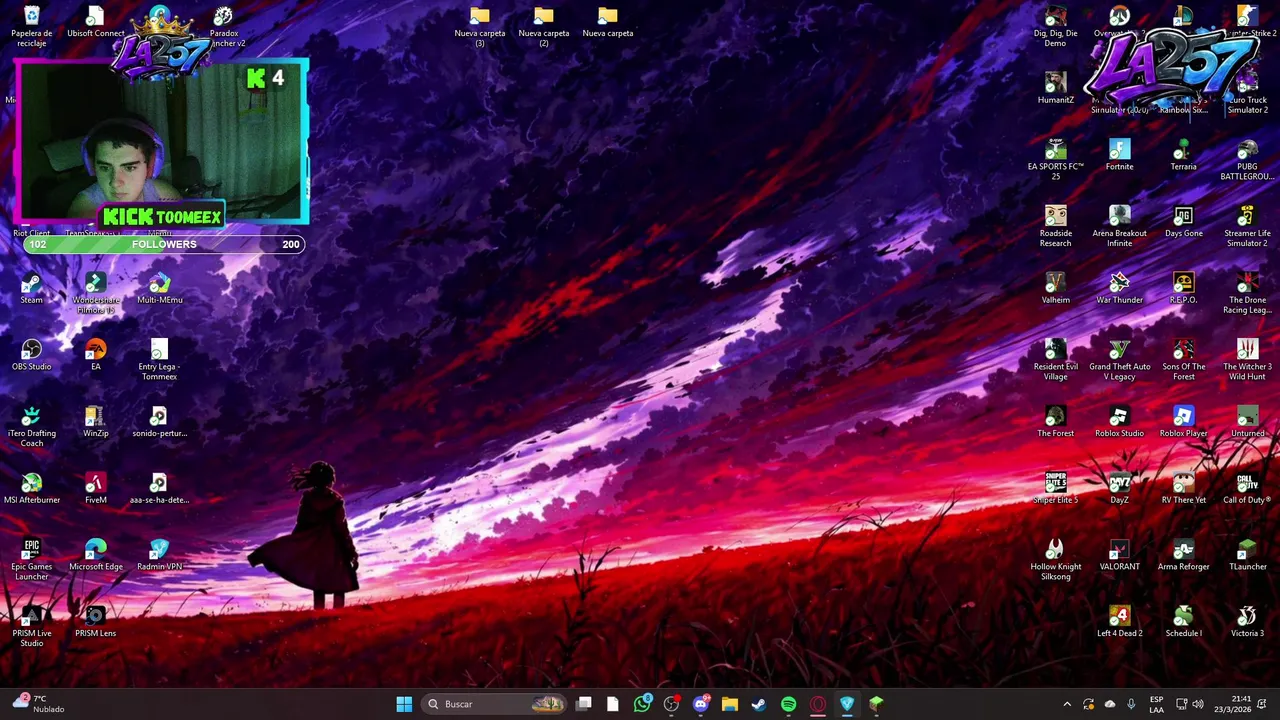Open The Drone Racing League shortcut
1280x720 pixels.
(x=1248, y=293)
